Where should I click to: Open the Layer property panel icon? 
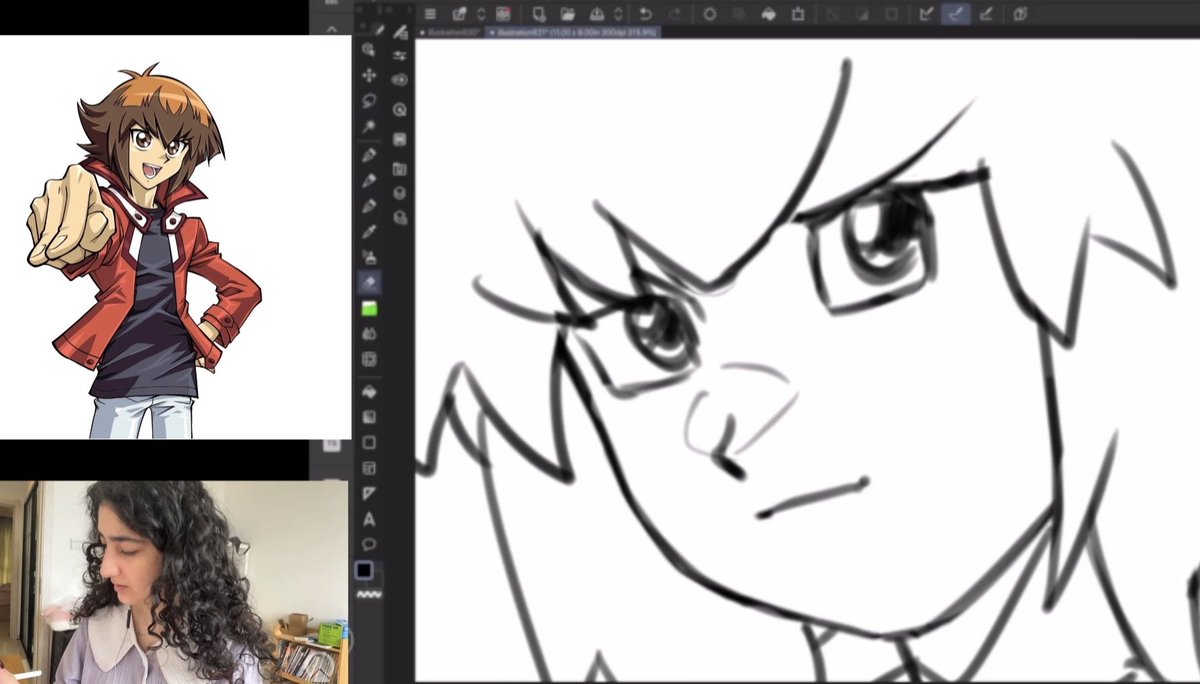[x=400, y=168]
